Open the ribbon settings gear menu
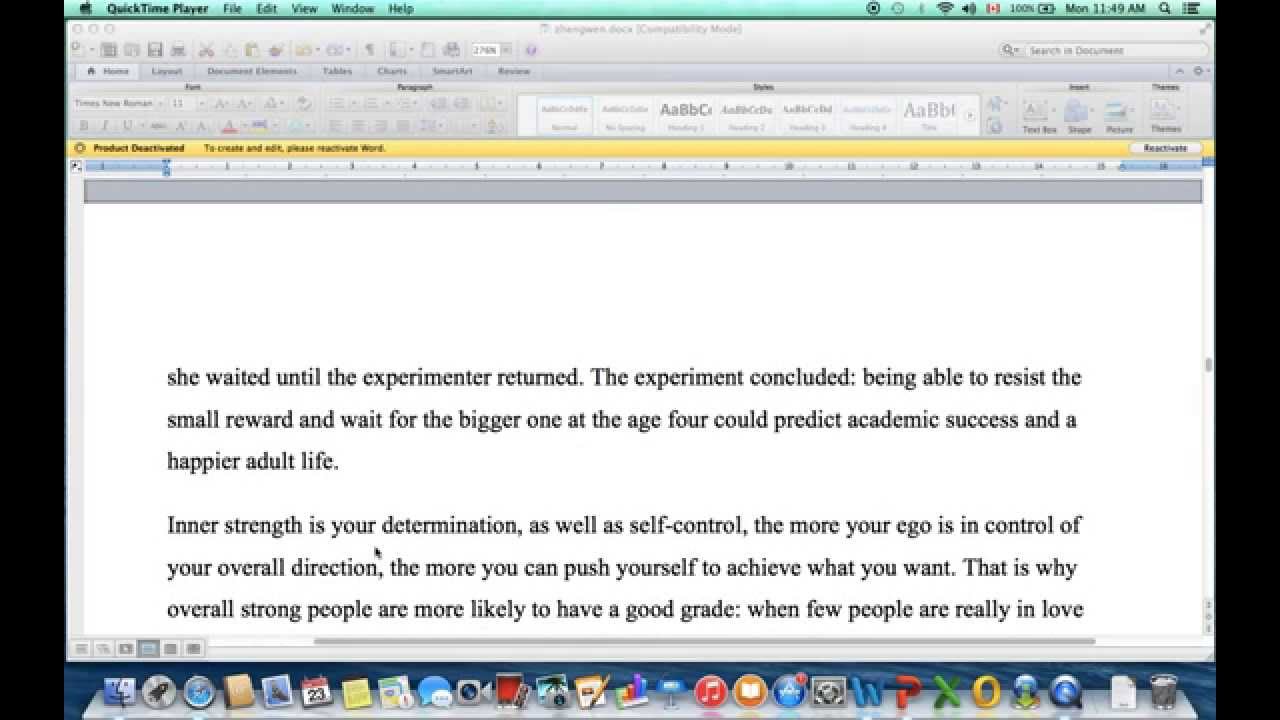 tap(1199, 71)
